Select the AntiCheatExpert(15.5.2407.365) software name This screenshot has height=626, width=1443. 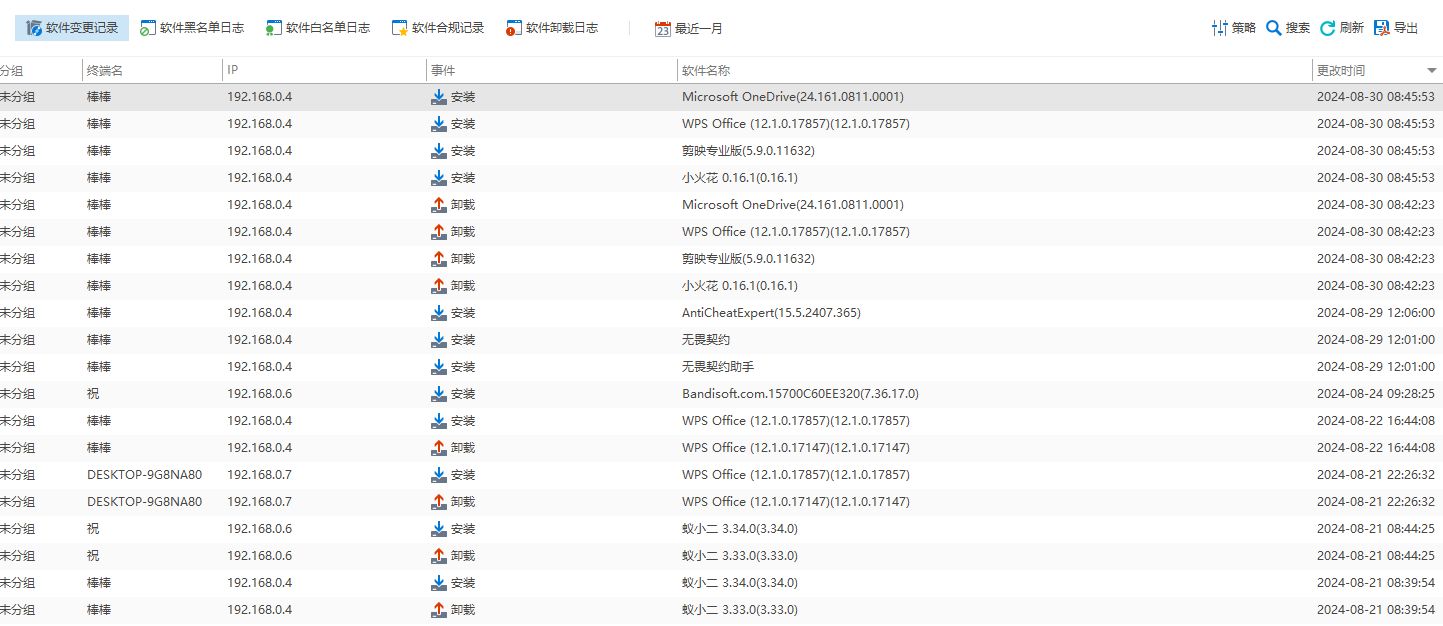(771, 313)
